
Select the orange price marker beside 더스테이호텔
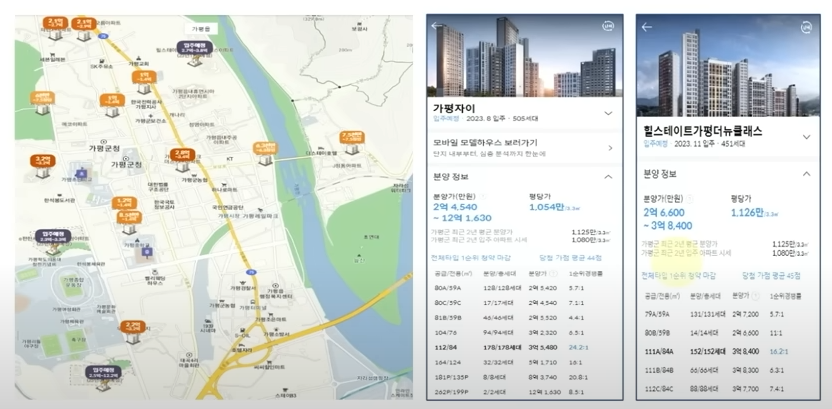pos(352,142)
